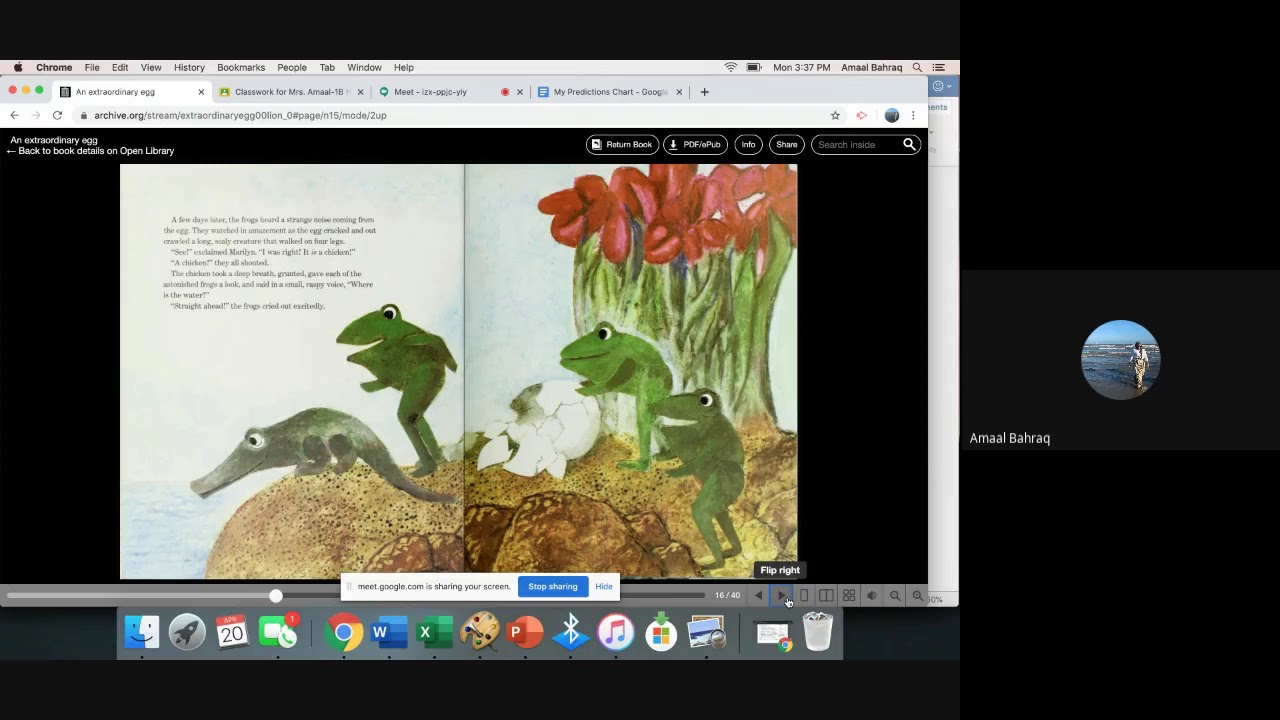Open Preview from the Dock
Image resolution: width=1280 pixels, height=720 pixels.
pos(707,633)
